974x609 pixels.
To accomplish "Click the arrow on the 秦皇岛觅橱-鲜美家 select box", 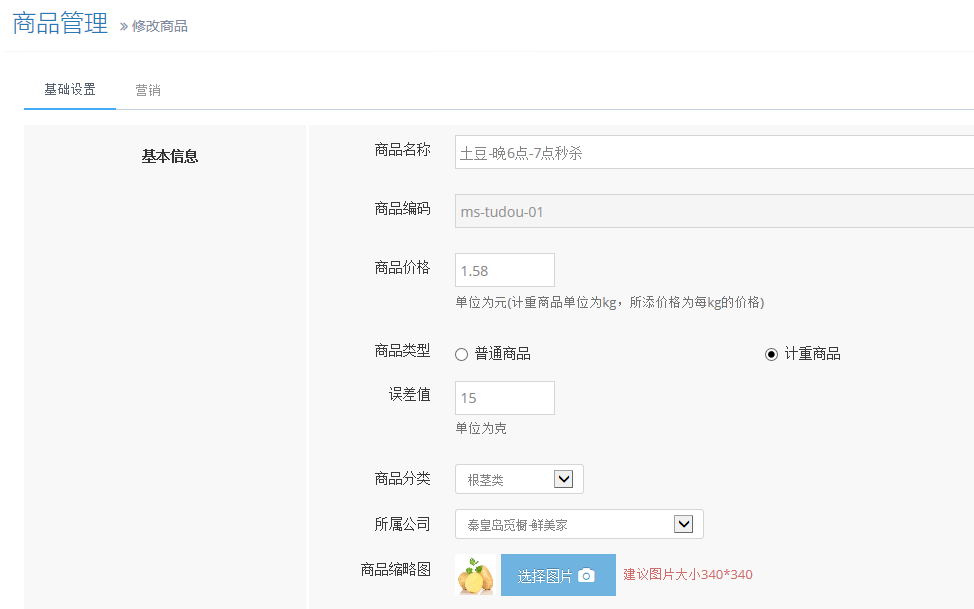I will [x=684, y=524].
